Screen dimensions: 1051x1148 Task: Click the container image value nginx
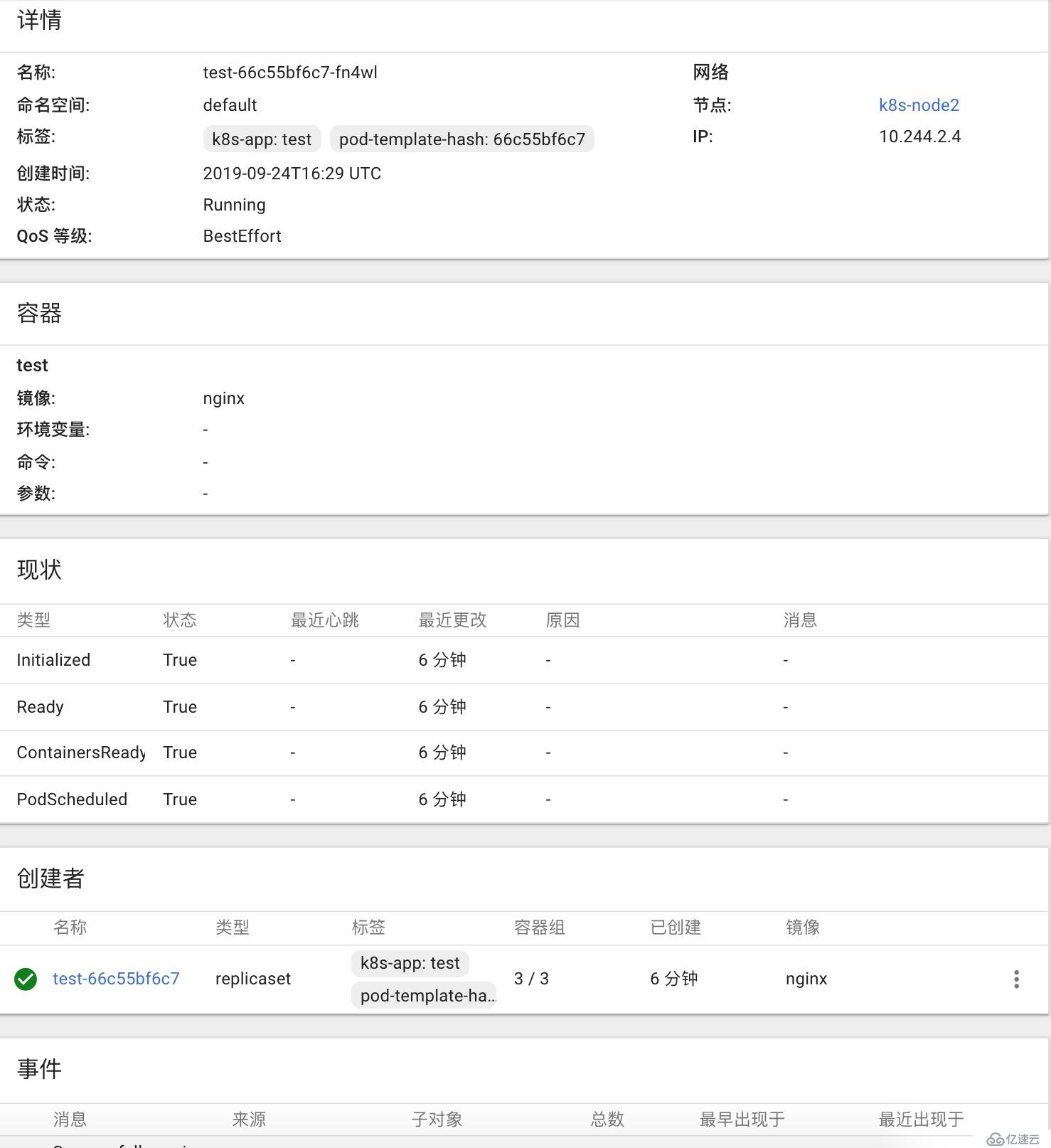click(223, 398)
